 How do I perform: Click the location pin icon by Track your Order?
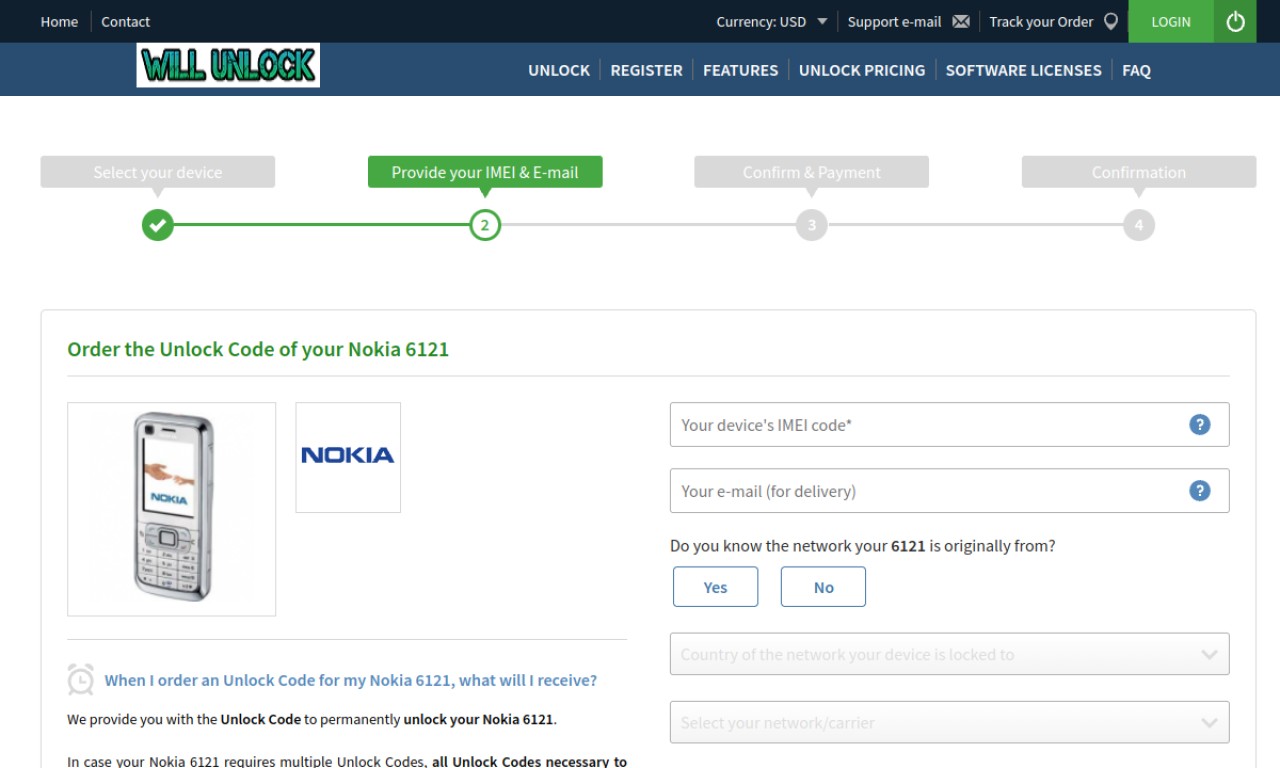point(1111,21)
